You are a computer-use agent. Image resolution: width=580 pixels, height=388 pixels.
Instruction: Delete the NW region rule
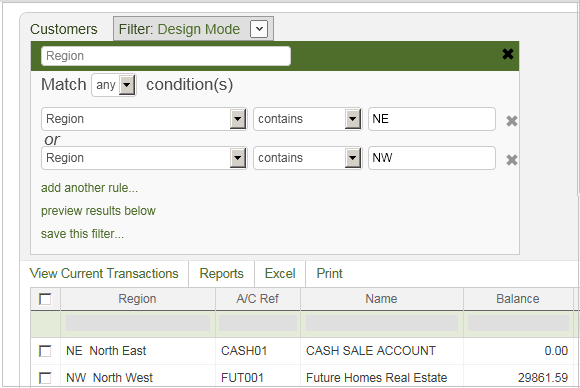[x=512, y=160]
